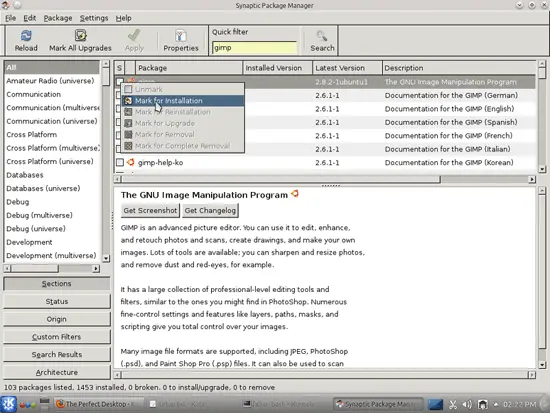This screenshot has height=413, width=550.
Task: Show the Status filter list
Action: 56,301
